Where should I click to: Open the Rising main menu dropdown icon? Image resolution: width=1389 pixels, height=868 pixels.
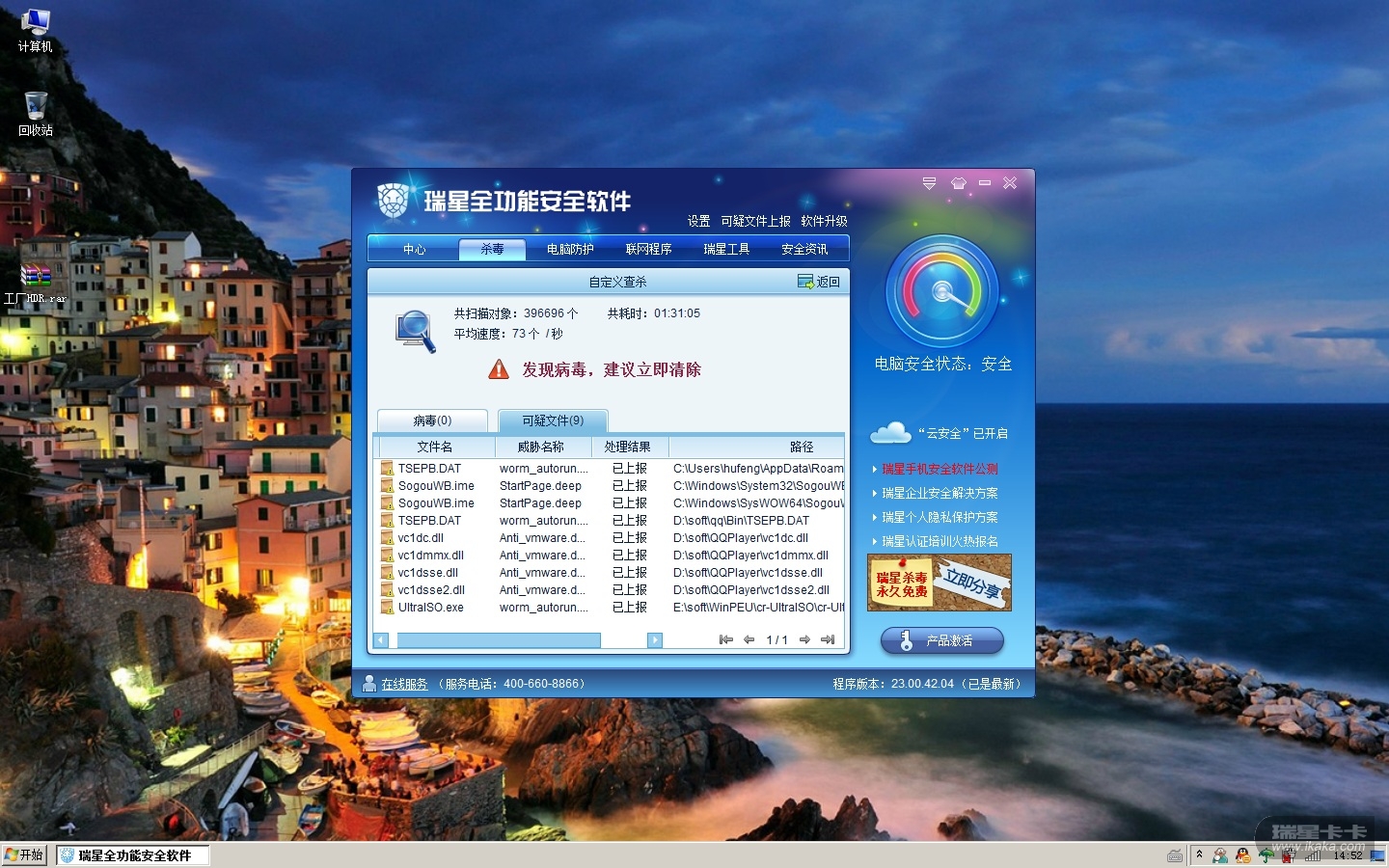click(929, 183)
